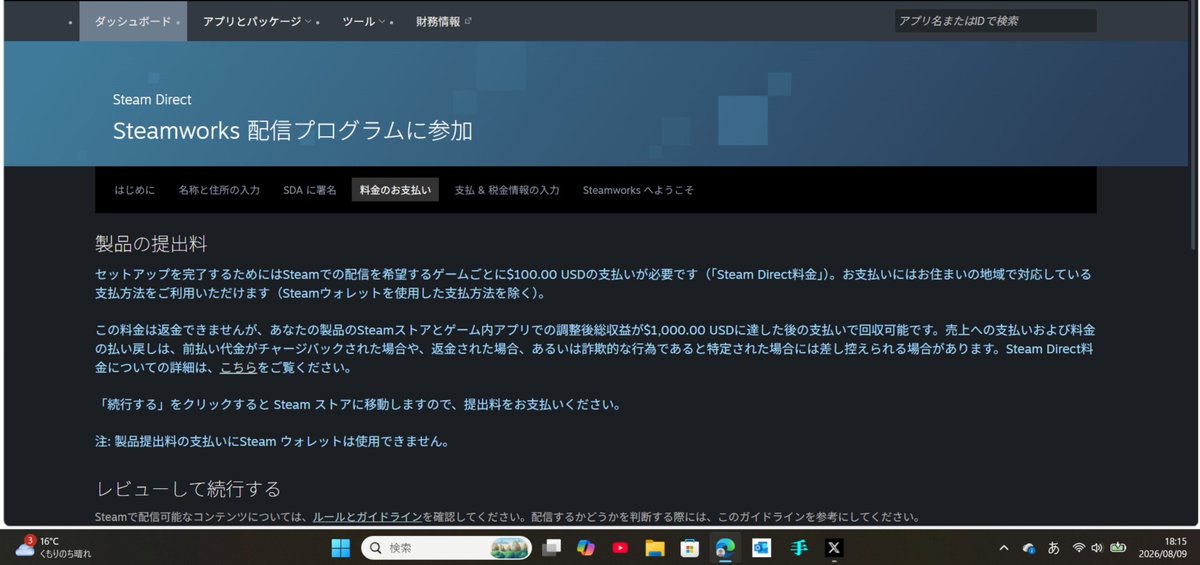
Task: Open the volume speaker tray icon
Action: click(1097, 548)
